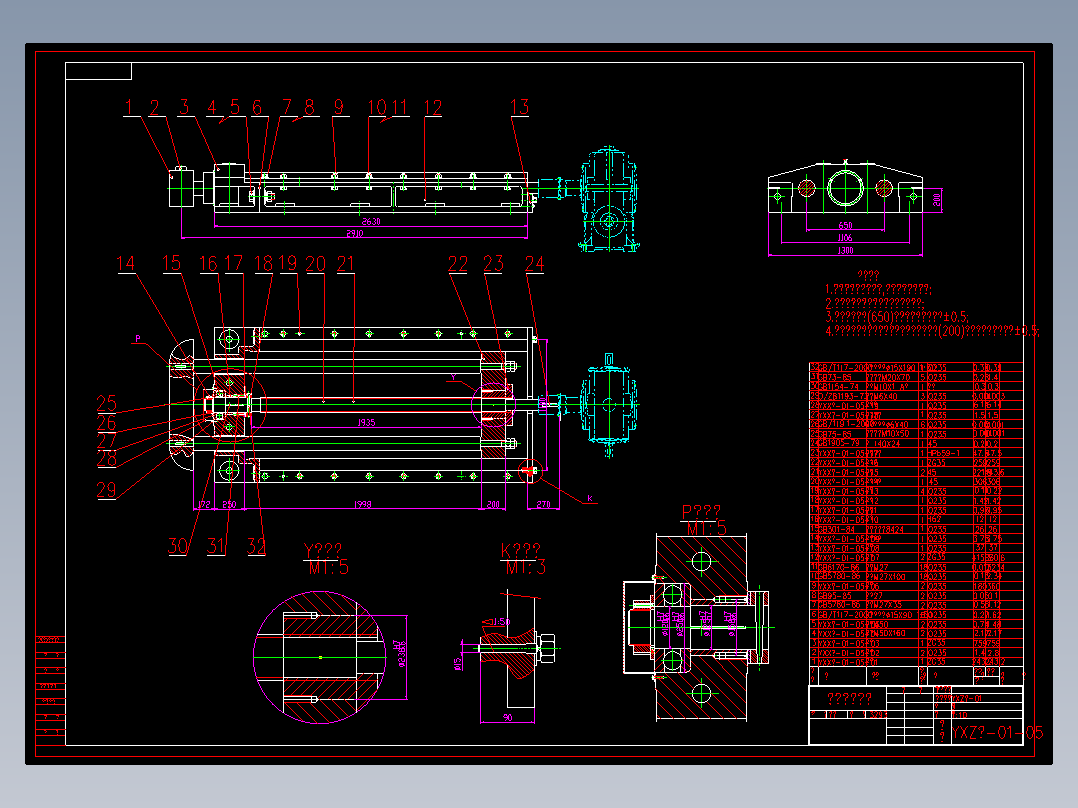1078x808 pixels.
Task: Select part callout number 25
Action: [107, 403]
